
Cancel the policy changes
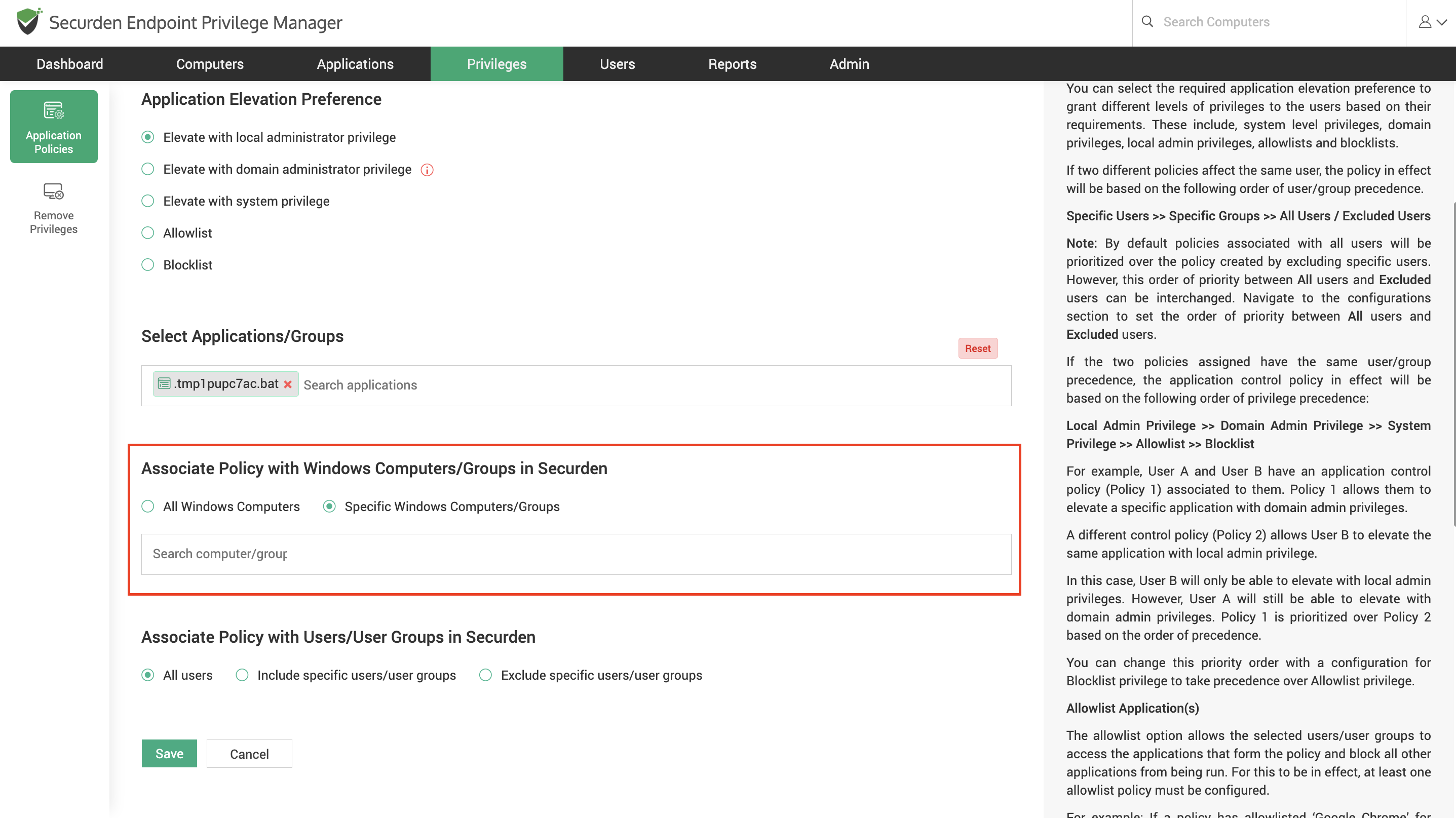click(249, 753)
